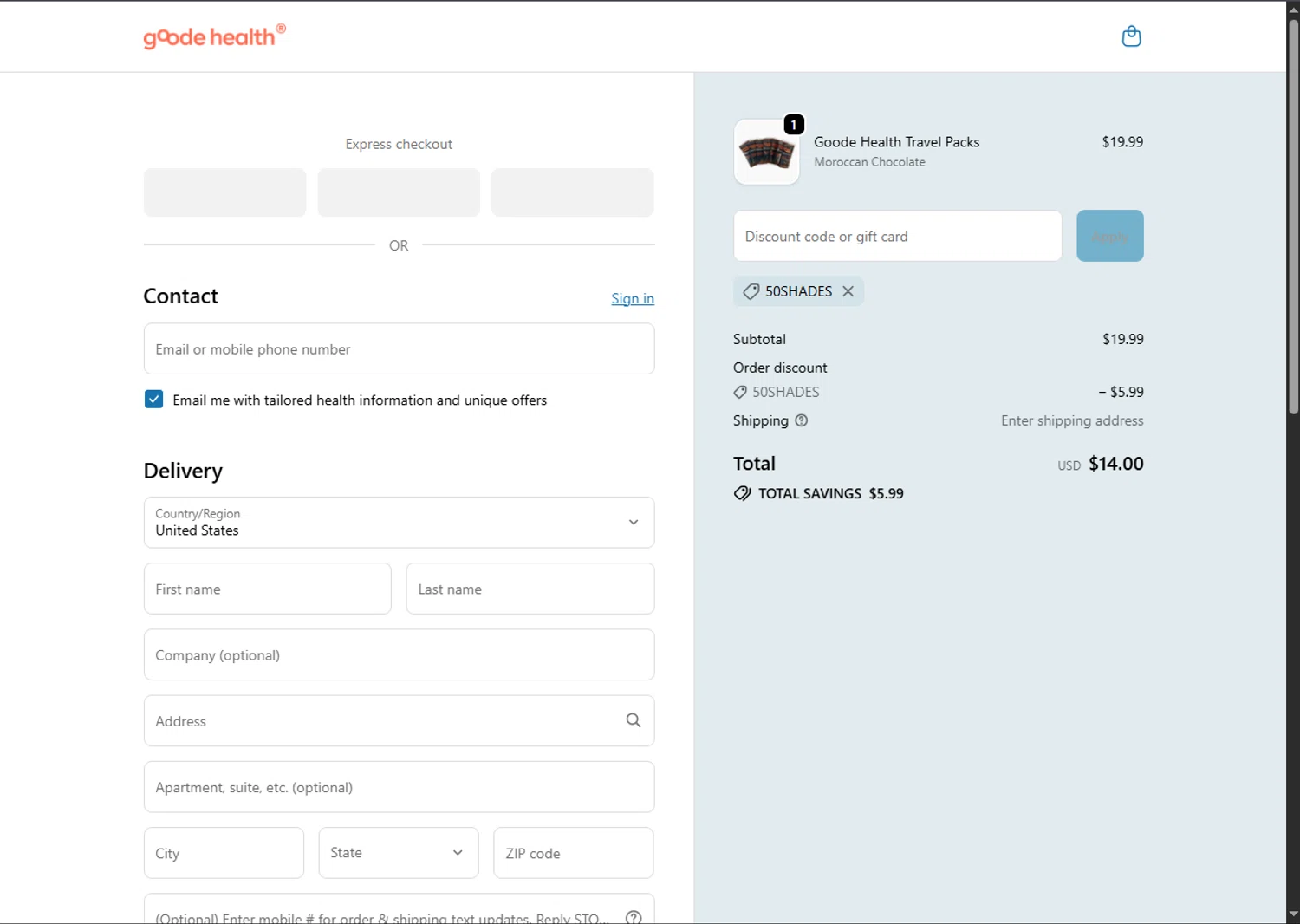Click the address search magnifier icon
The width and height of the screenshot is (1300, 924).
coord(634,720)
